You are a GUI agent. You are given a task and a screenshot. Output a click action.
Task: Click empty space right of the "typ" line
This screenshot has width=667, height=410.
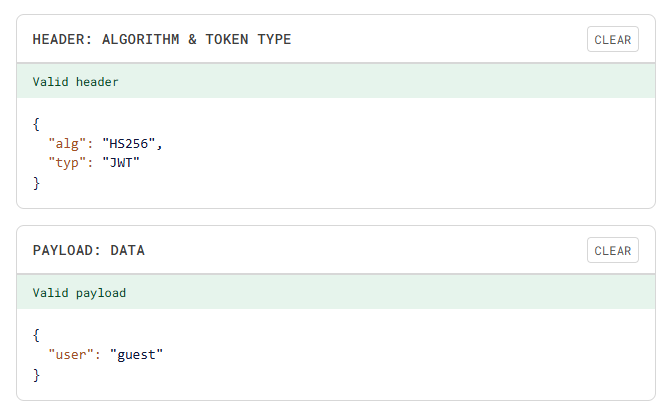coord(350,162)
